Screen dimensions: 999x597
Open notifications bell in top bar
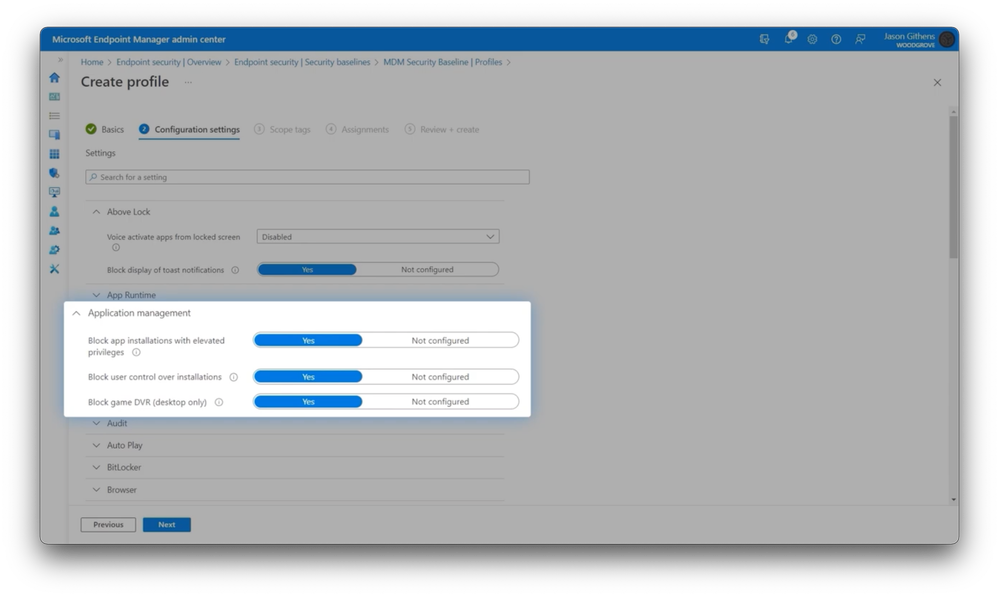pos(789,39)
